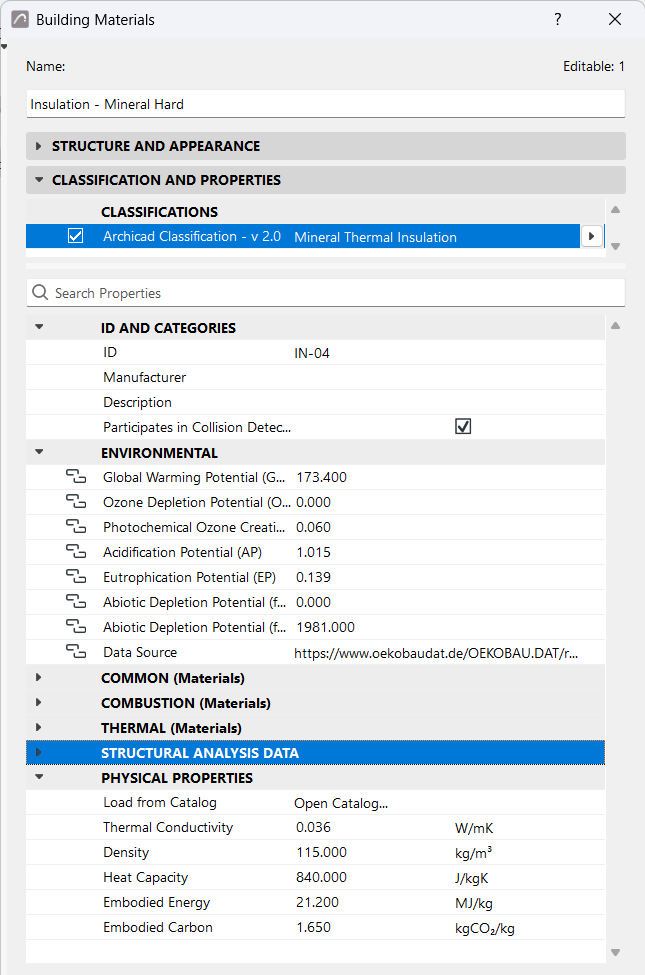645x975 pixels.
Task: Expand the Structural Analysis Data group
Action: (x=39, y=752)
